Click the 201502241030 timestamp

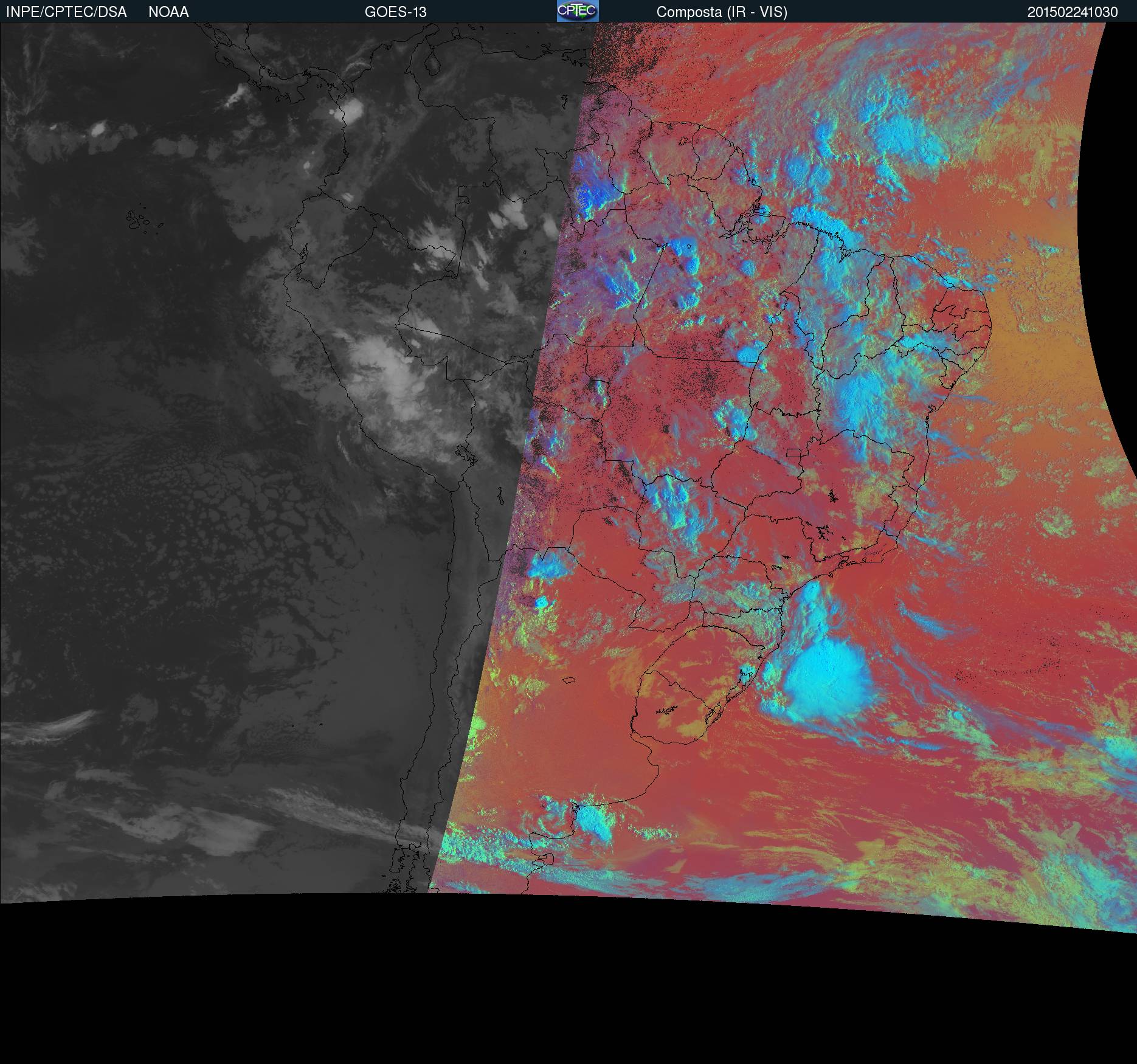pyautogui.click(x=1073, y=12)
